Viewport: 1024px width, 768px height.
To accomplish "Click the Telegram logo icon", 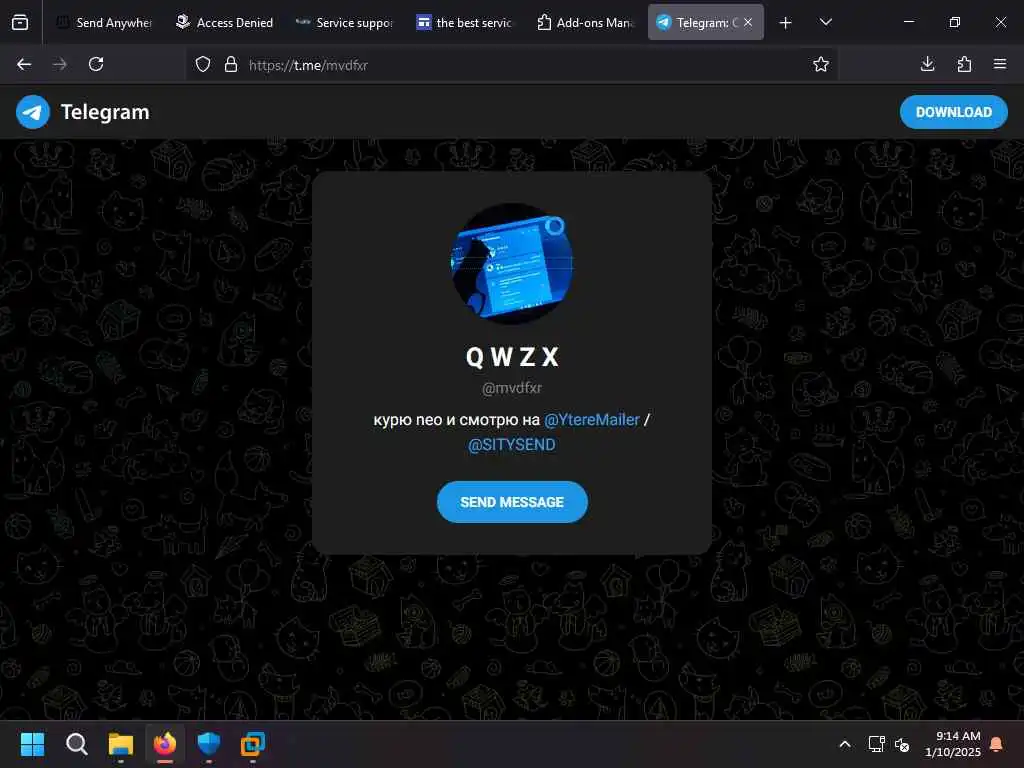I will tap(33, 112).
